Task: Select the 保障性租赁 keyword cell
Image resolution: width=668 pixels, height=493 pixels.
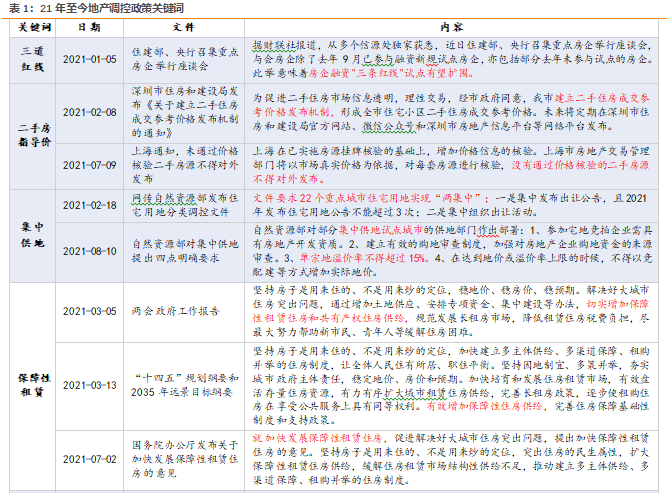Action: pos(34,385)
